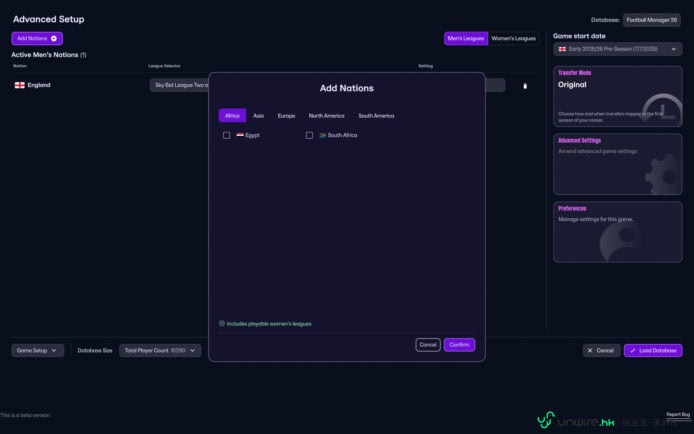Tick the South Africa checkbox
The width and height of the screenshot is (694, 434).
click(309, 135)
